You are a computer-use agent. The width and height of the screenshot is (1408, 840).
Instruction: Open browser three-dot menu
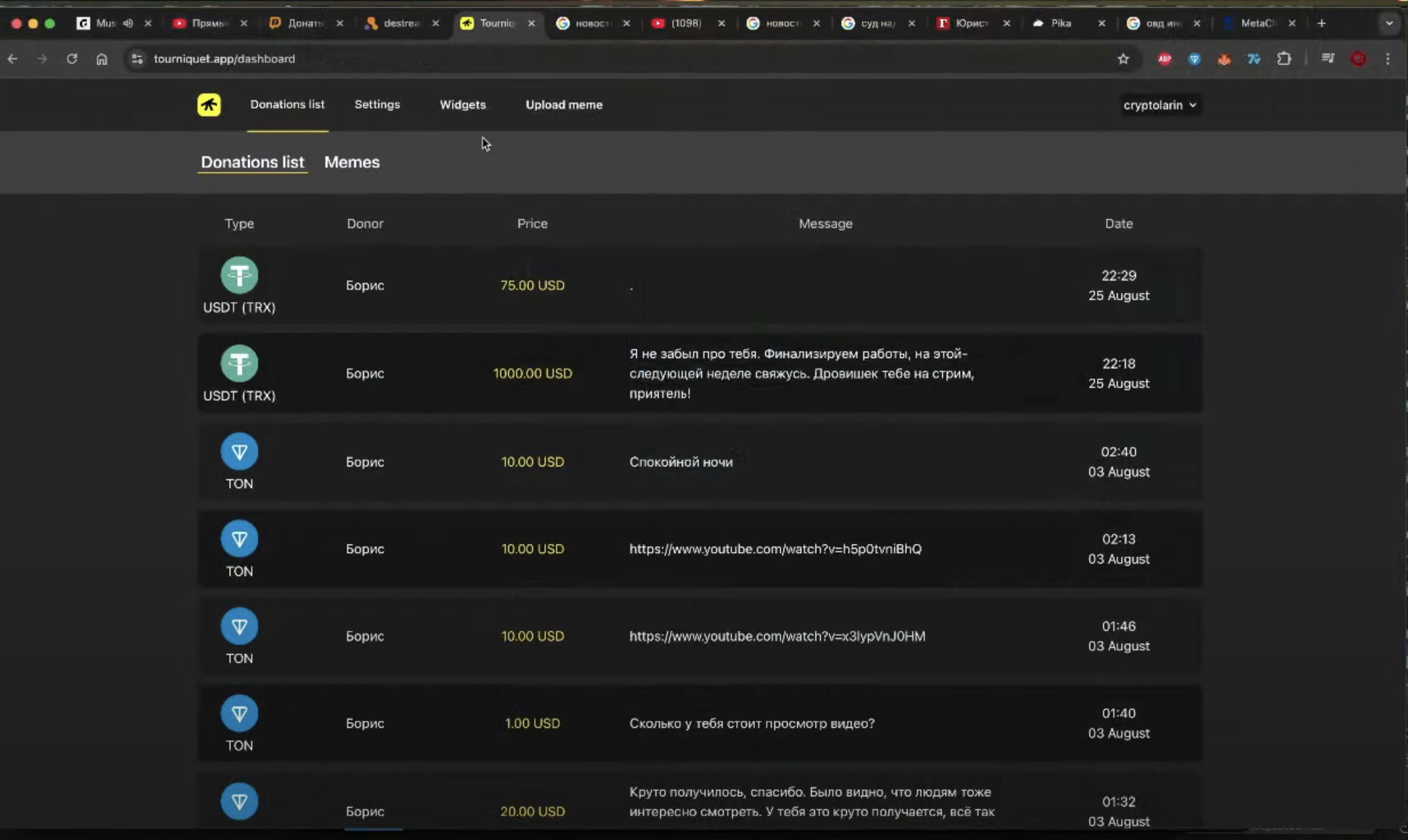1388,59
